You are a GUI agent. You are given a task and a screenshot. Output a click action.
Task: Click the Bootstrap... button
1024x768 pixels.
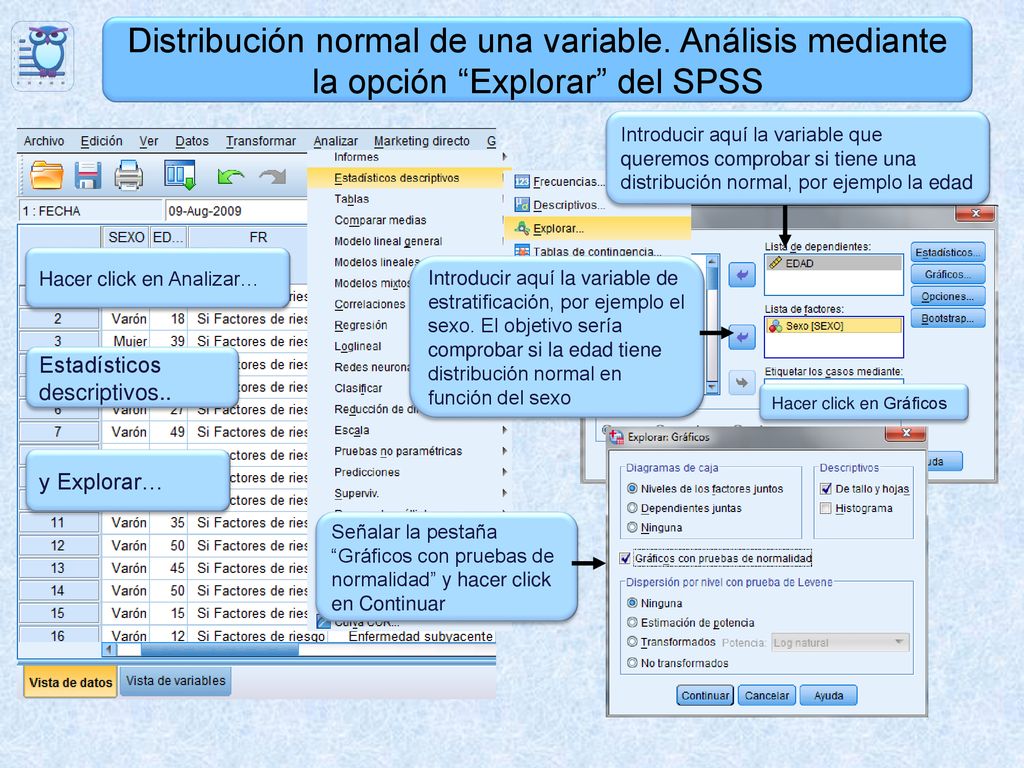point(948,319)
